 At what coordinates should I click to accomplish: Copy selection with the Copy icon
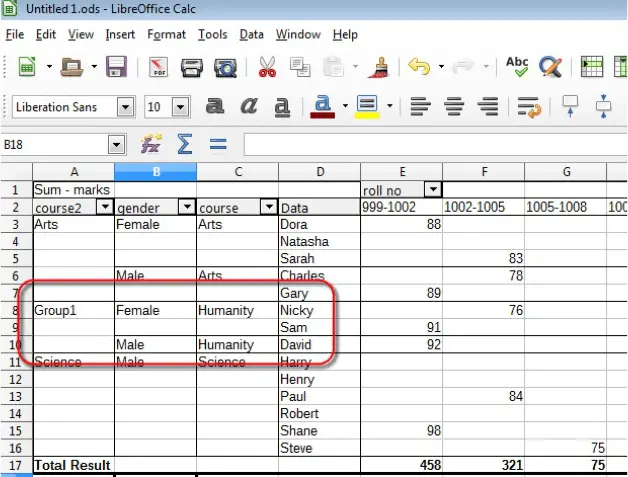pyautogui.click(x=300, y=67)
